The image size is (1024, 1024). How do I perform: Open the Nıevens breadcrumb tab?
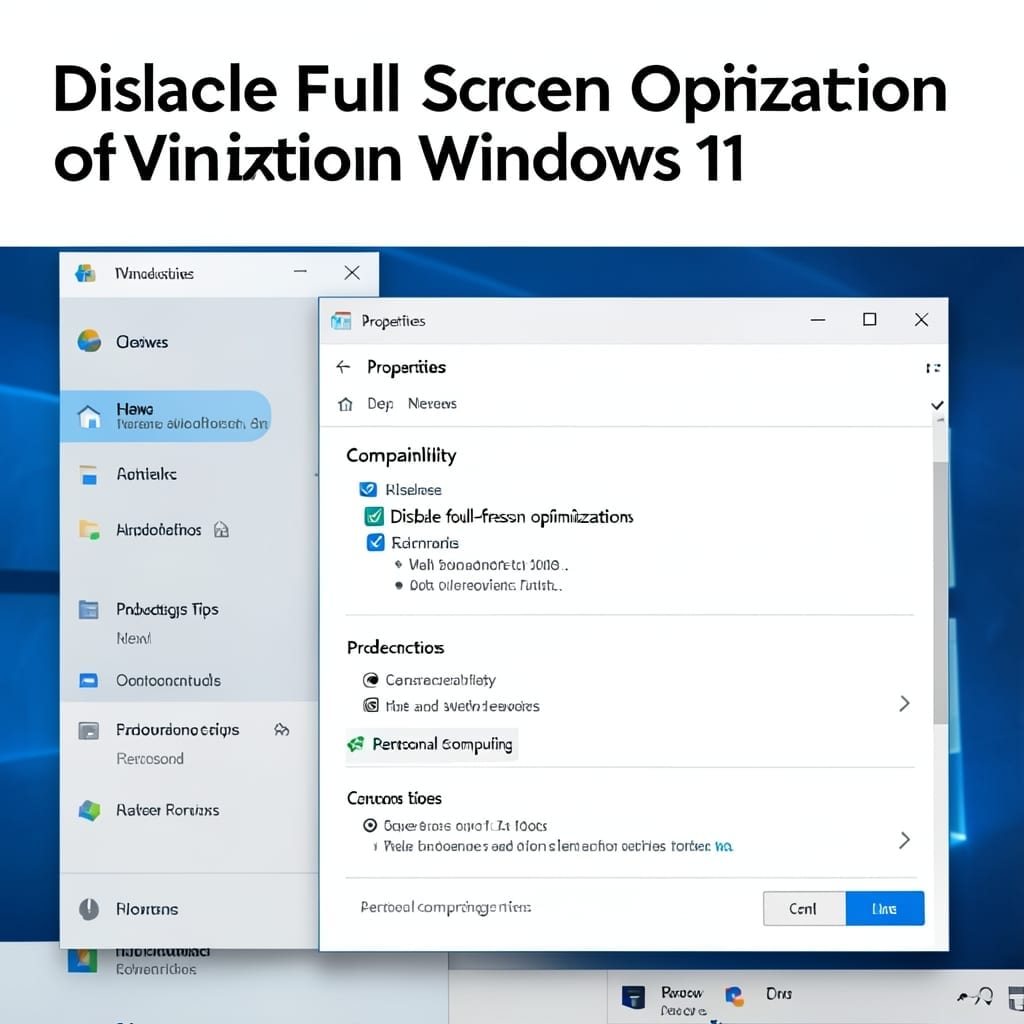tap(432, 404)
